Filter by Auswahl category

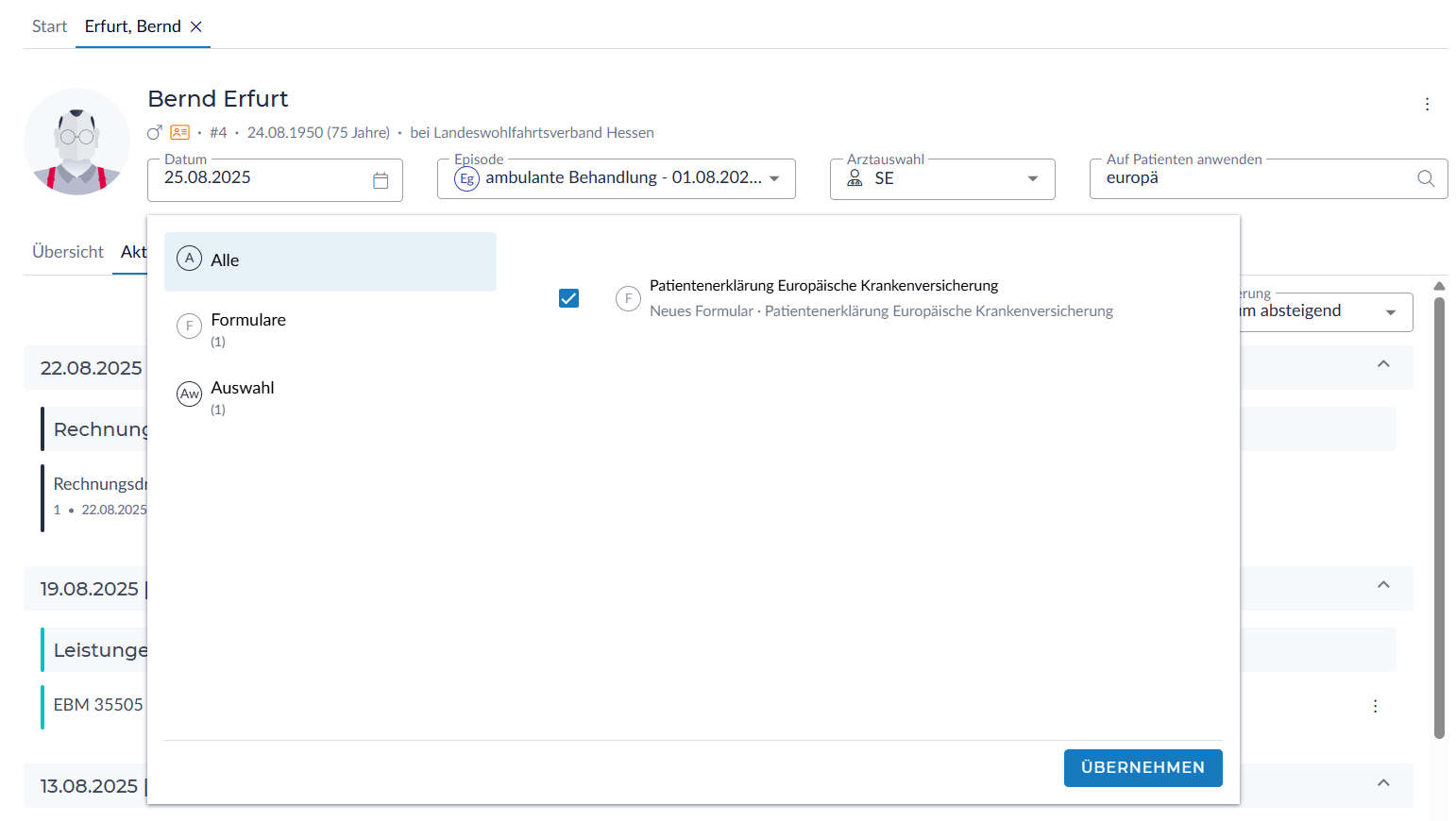pos(242,389)
